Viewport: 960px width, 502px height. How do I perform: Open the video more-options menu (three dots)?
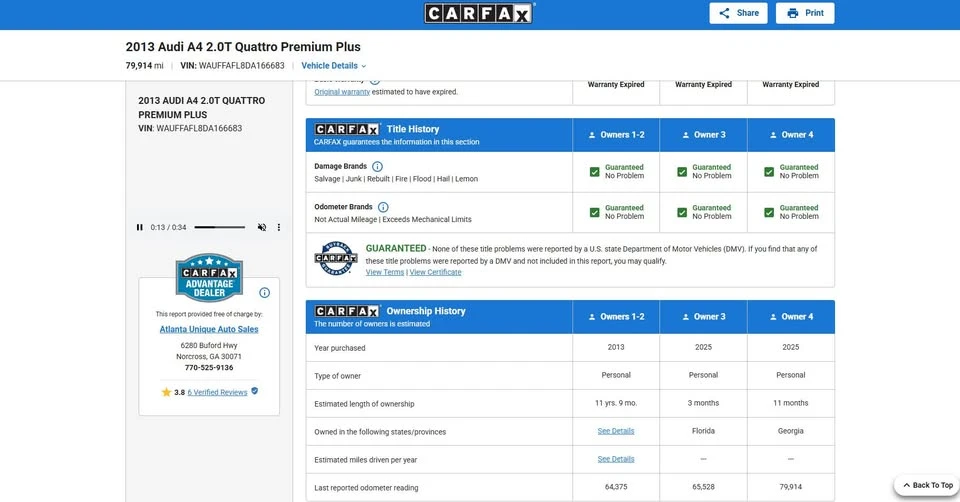279,227
